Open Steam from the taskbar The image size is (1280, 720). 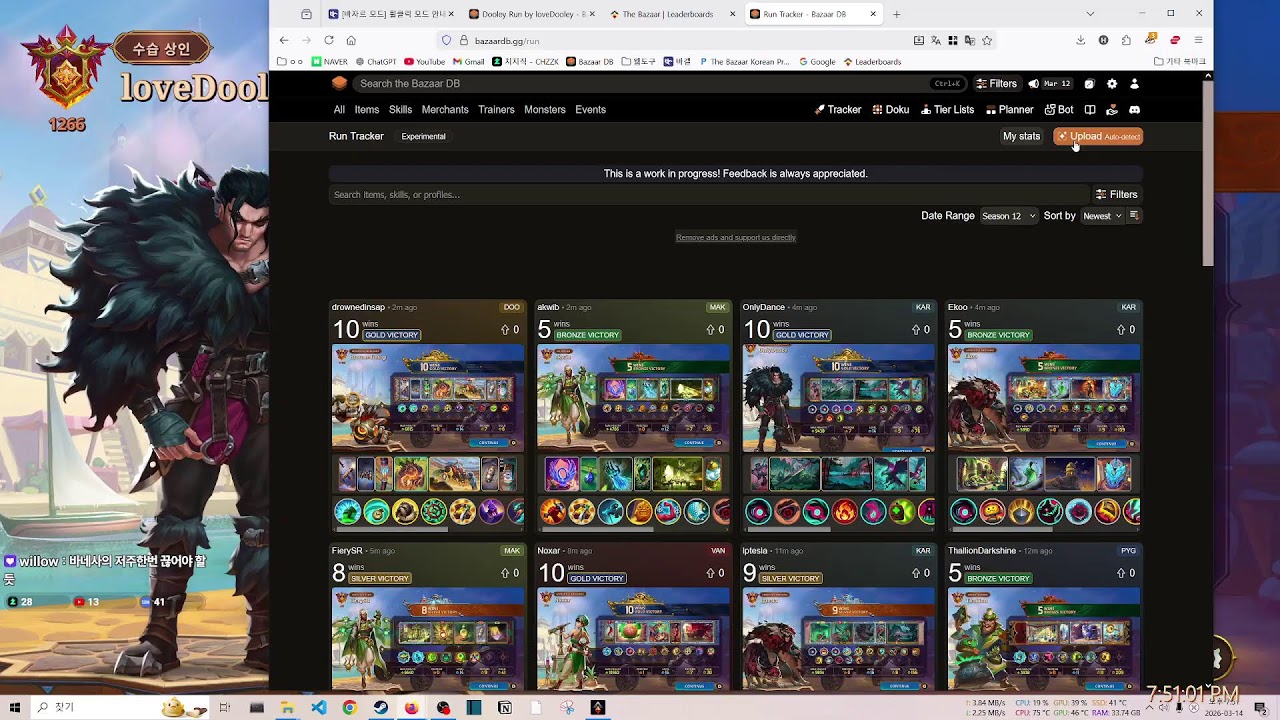[380, 708]
